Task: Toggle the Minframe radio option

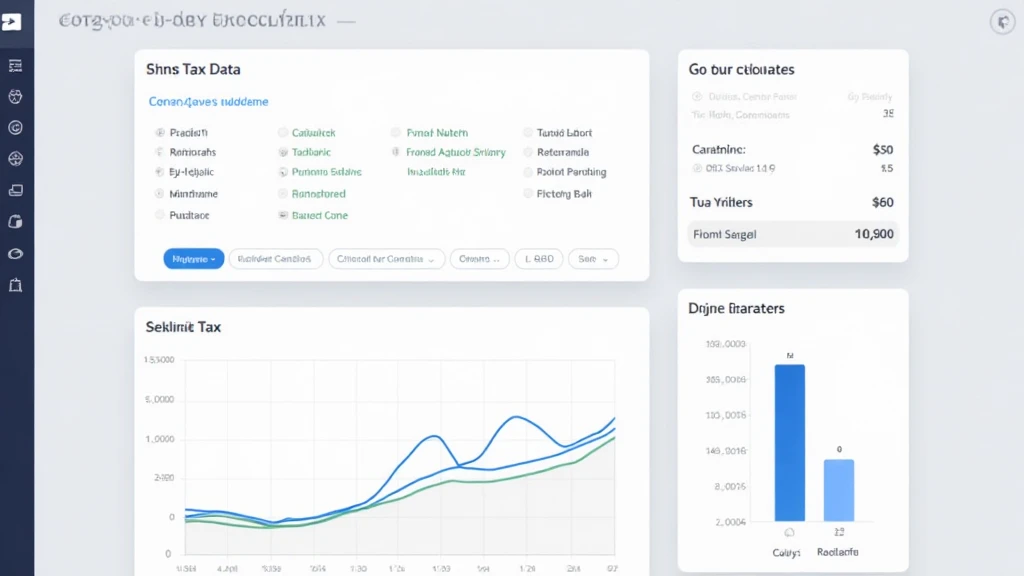Action: click(160, 194)
